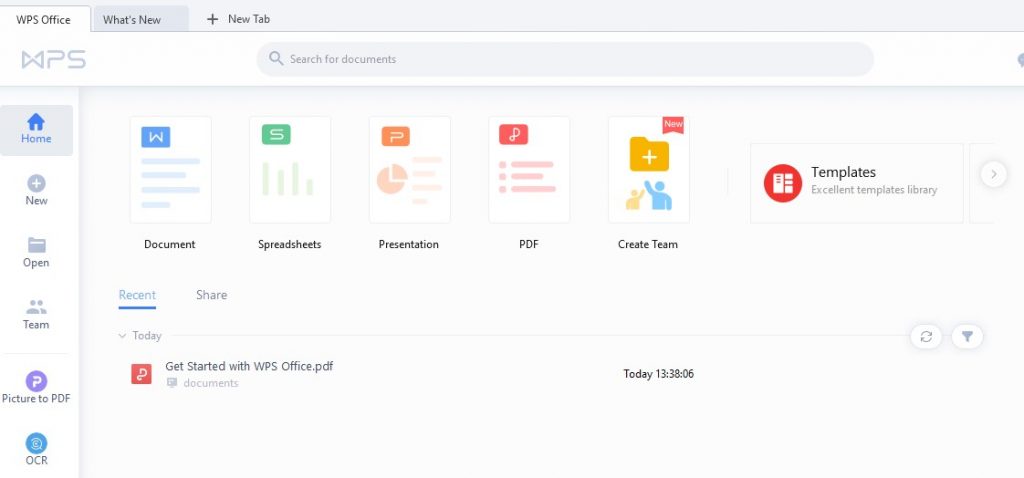Click the Today 13:38:06 timestamp
Image resolution: width=1024 pixels, height=478 pixels.
pyautogui.click(x=658, y=374)
